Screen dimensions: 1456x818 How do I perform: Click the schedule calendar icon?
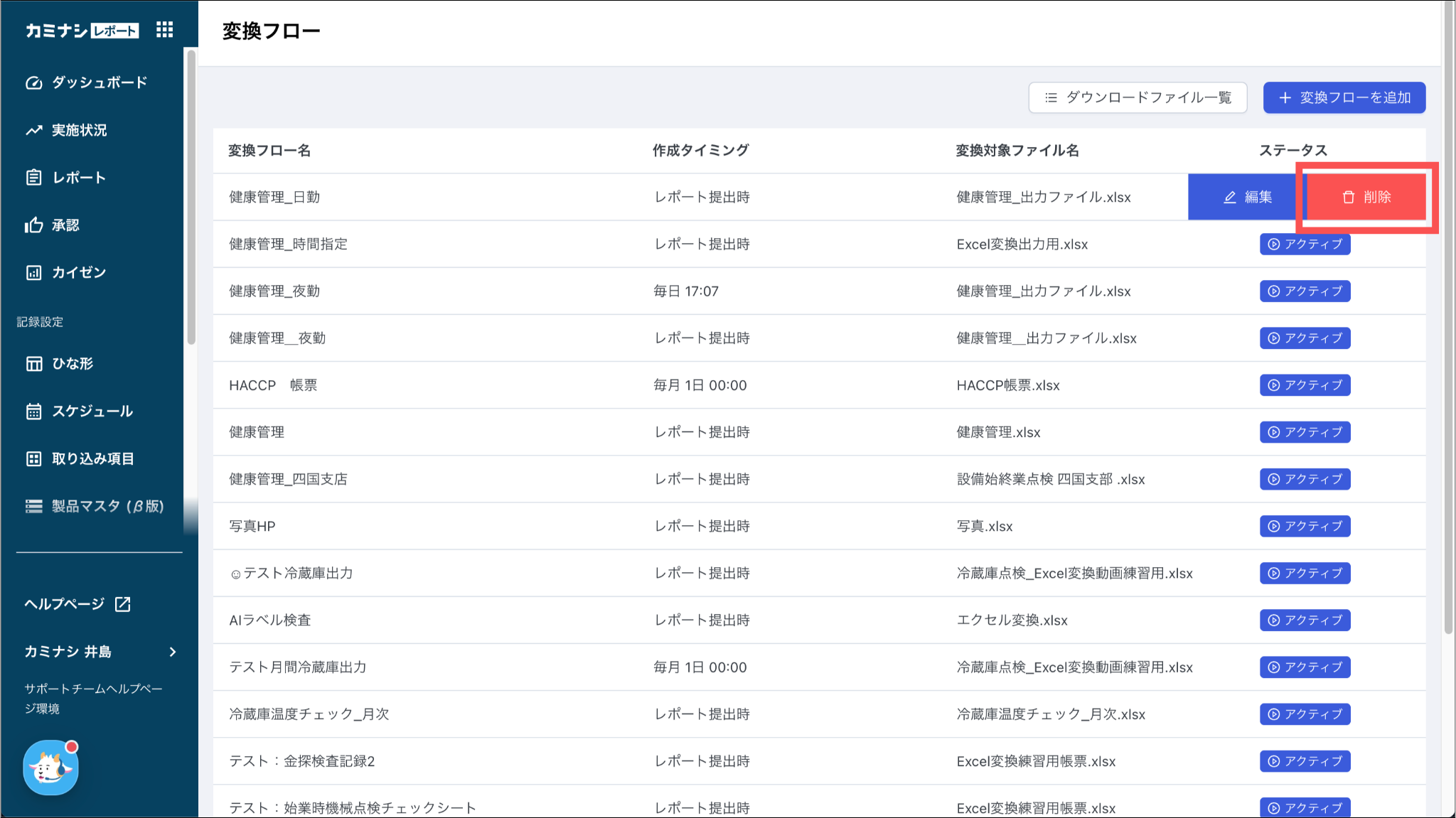point(33,411)
